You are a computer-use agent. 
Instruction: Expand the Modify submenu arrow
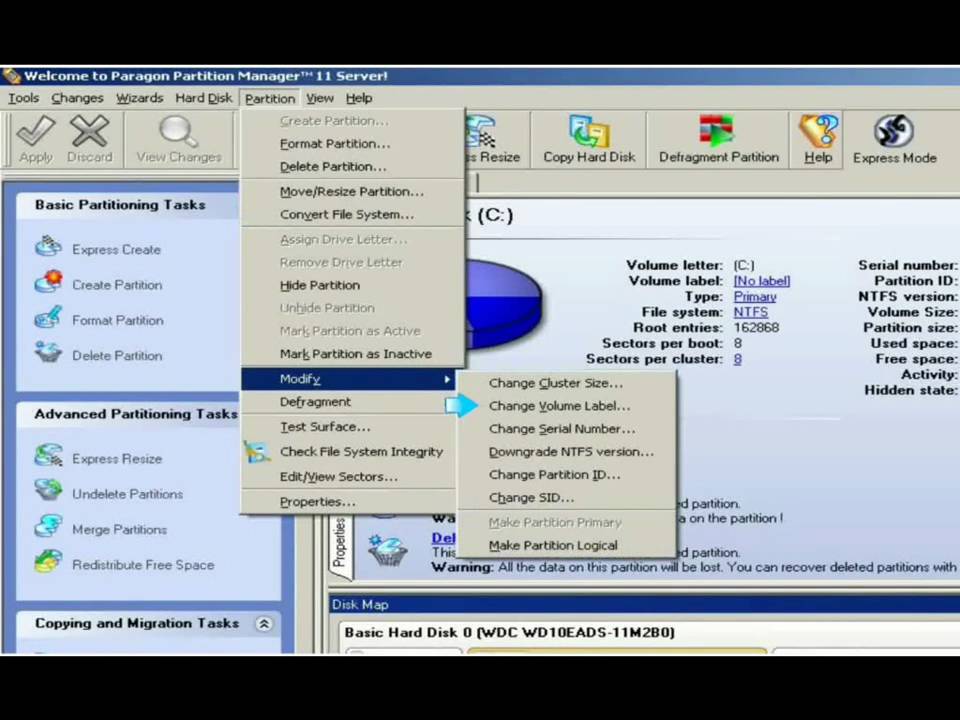click(448, 380)
